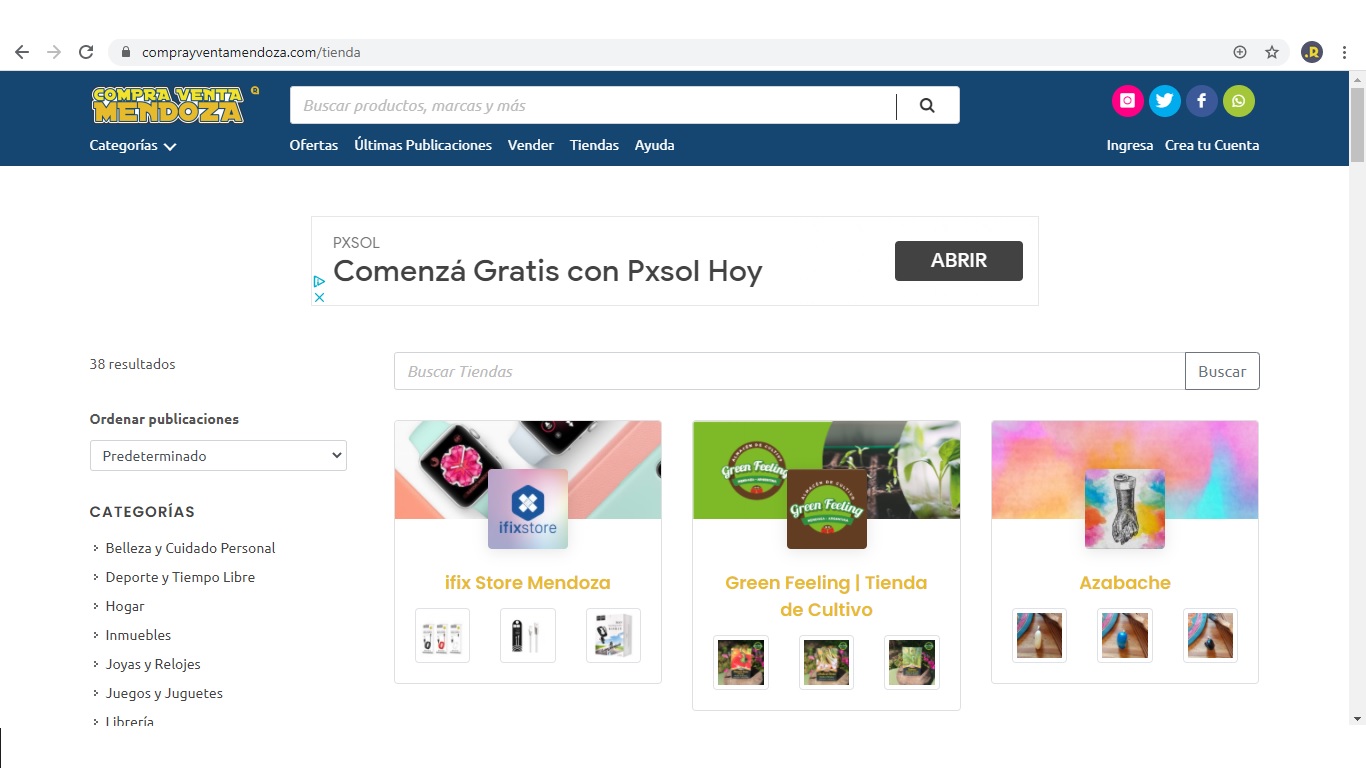This screenshot has width=1366, height=768.
Task: Click the ifixstore logo on the store card
Action: click(x=527, y=508)
